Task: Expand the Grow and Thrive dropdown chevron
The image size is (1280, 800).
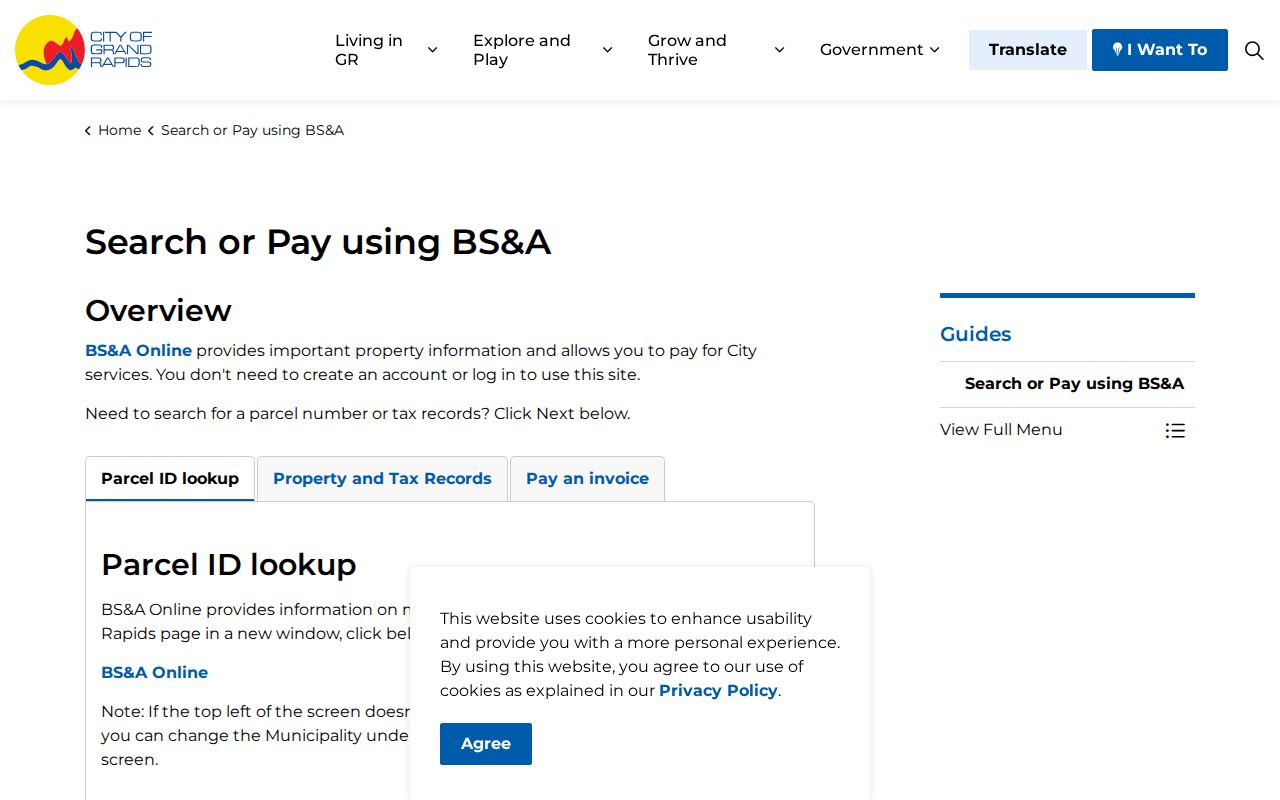Action: (779, 50)
